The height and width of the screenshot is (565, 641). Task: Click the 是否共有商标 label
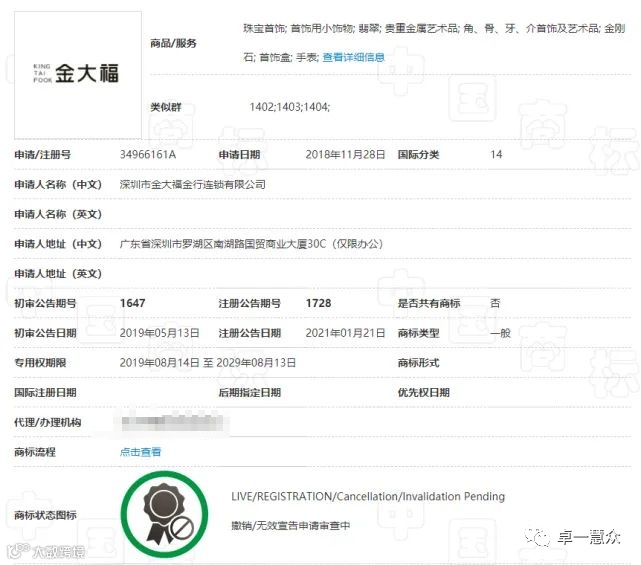pos(429,303)
